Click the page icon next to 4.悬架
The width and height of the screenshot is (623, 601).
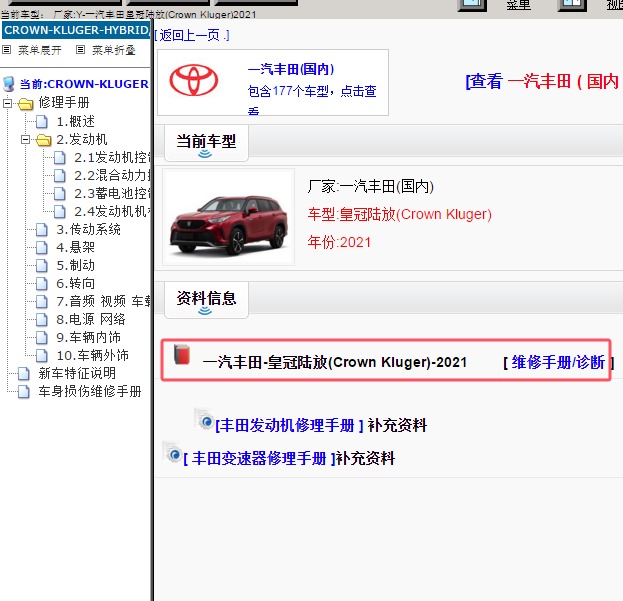pyautogui.click(x=42, y=248)
